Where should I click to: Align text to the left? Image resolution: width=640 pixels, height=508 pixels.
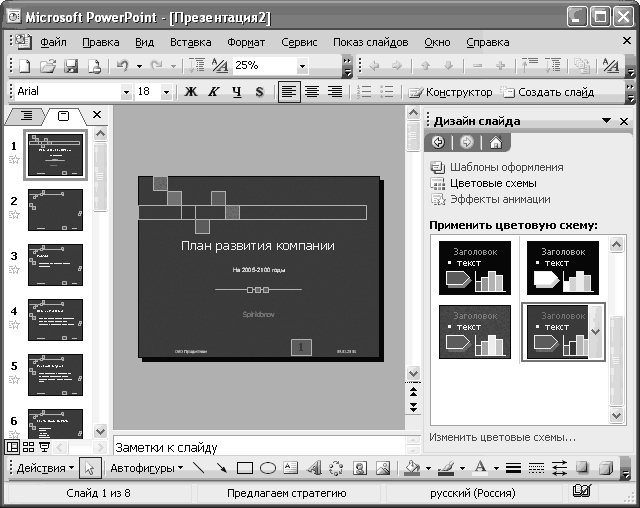point(289,91)
